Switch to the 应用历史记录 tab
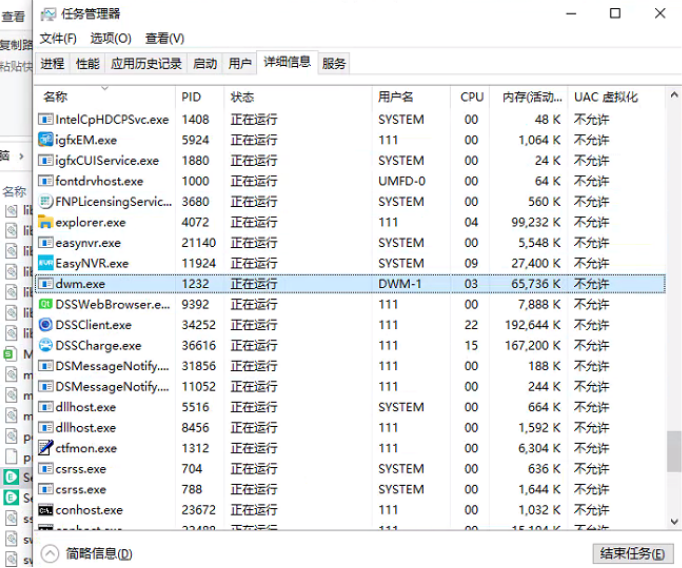Screen dimensions: 682x568 point(146,63)
